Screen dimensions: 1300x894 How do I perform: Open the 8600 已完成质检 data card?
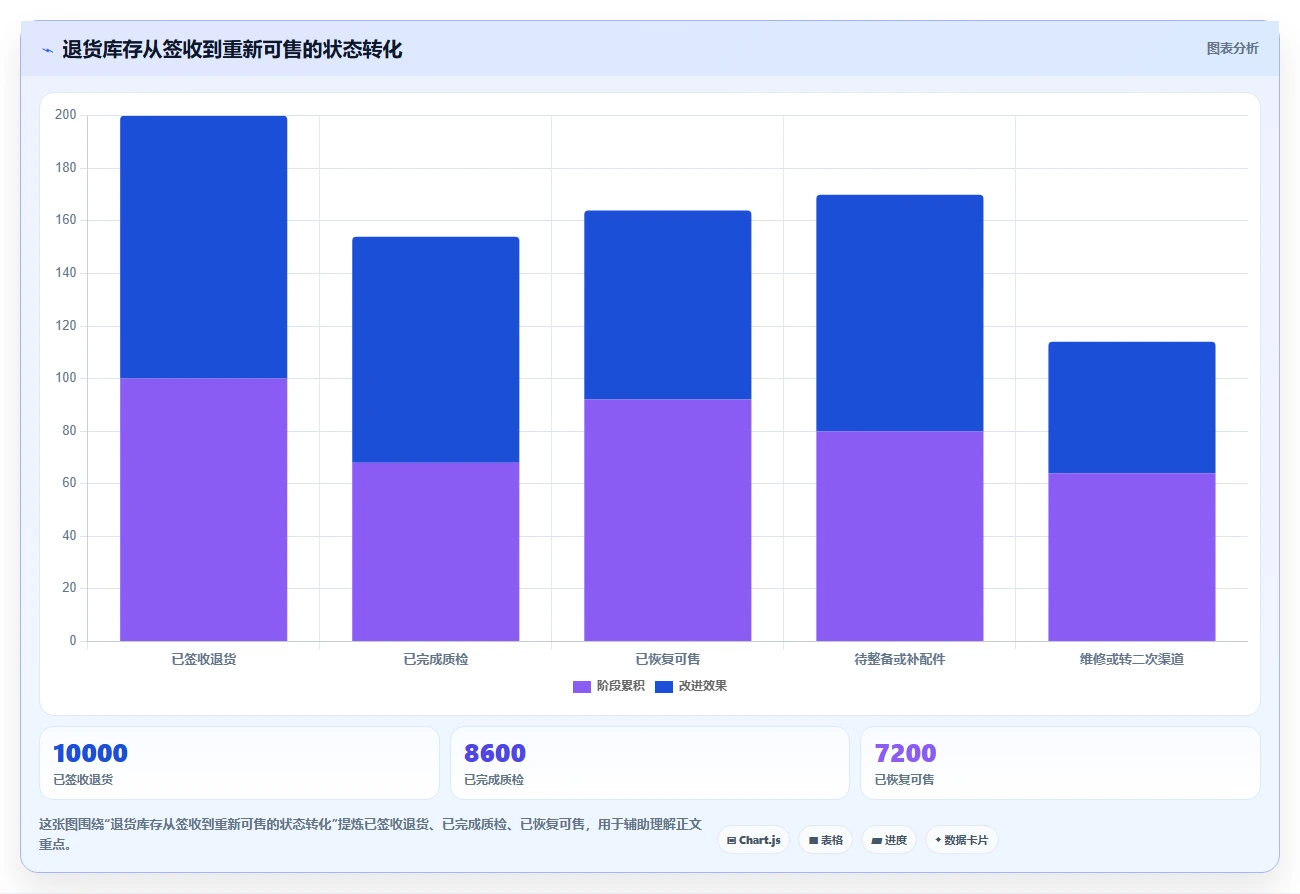coord(650,763)
